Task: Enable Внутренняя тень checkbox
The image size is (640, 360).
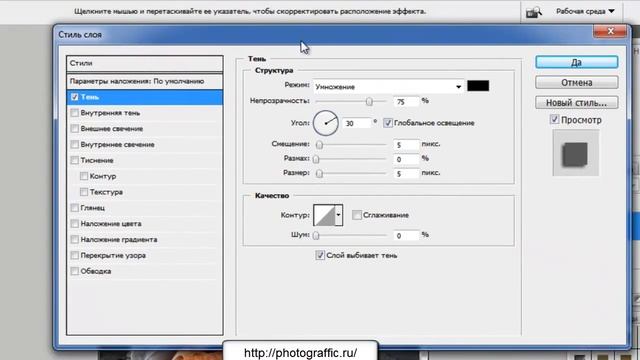Action: click(74, 113)
